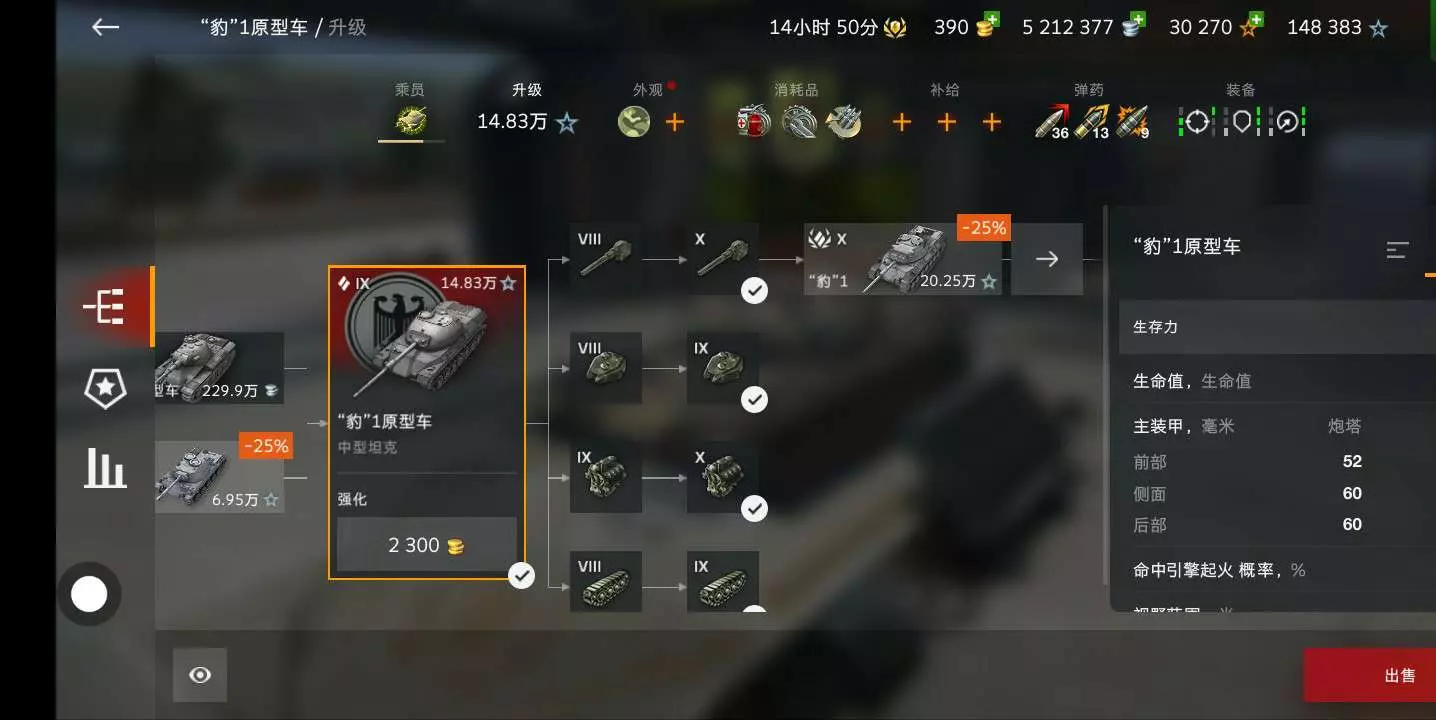Open the statistics bar chart icon
The width and height of the screenshot is (1436, 720).
point(105,467)
